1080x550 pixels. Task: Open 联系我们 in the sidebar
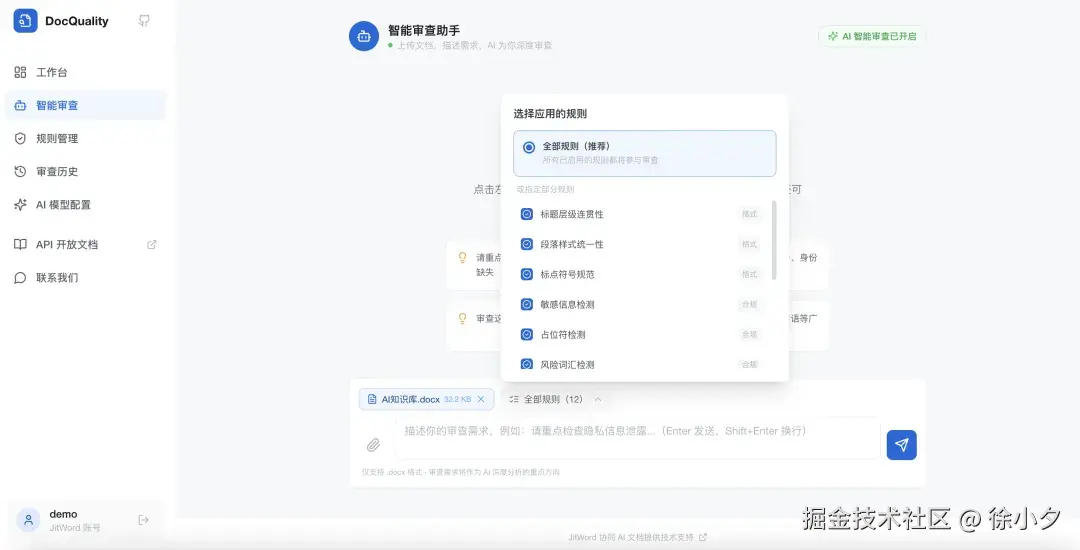point(85,277)
